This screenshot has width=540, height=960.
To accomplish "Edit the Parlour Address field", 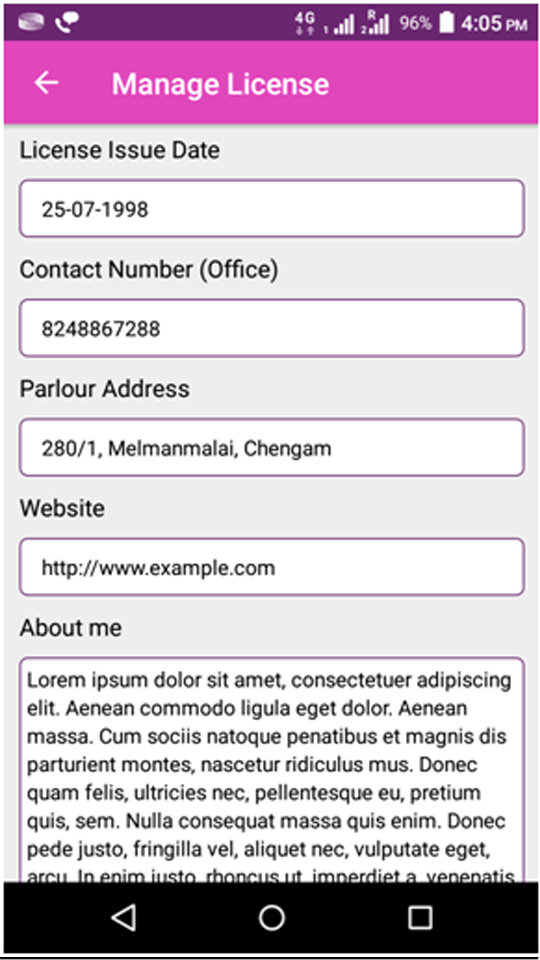I will [271, 448].
